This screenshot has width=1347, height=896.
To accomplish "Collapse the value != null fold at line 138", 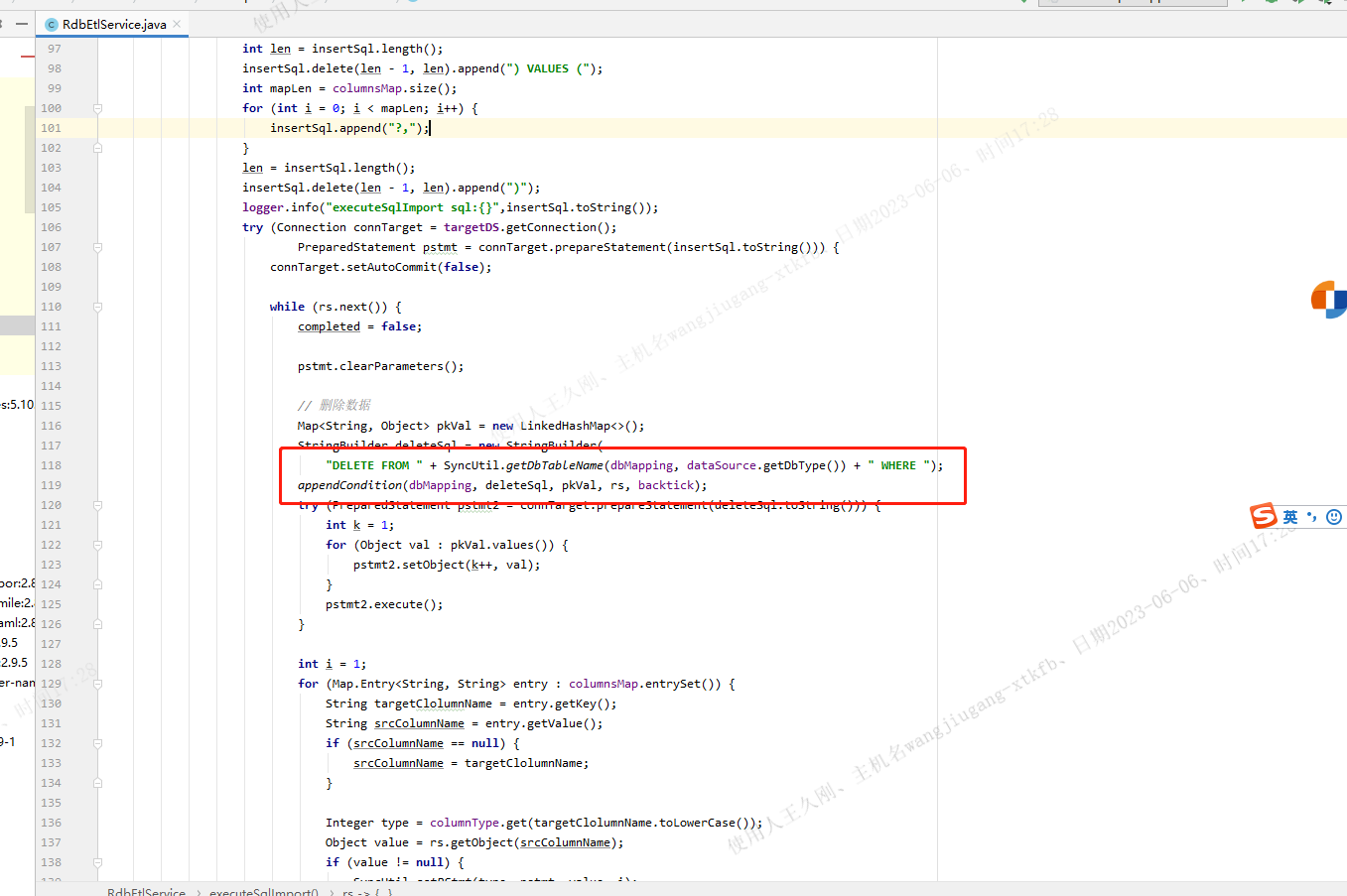I will click(x=97, y=862).
